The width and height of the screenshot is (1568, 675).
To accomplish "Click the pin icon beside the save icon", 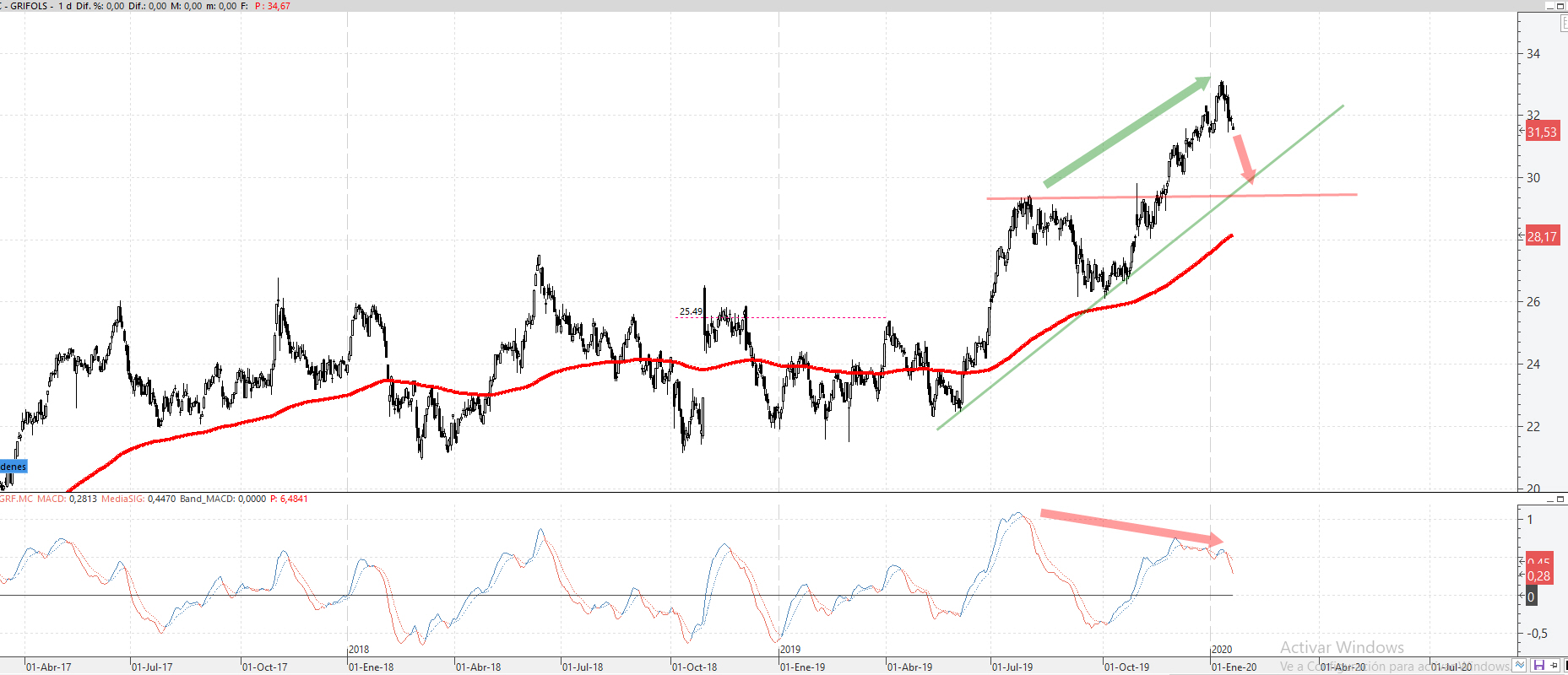I will pos(1554,666).
